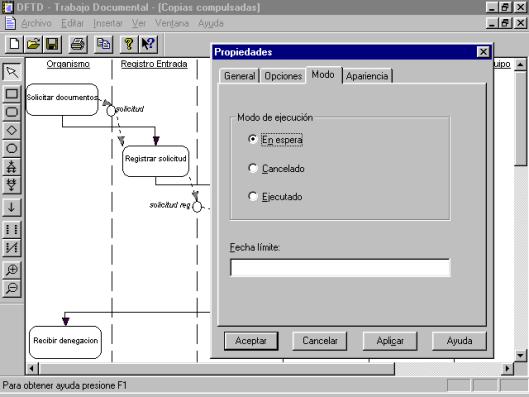The height and width of the screenshot is (397, 529).
Task: Open the Insertar menu
Action: click(108, 23)
